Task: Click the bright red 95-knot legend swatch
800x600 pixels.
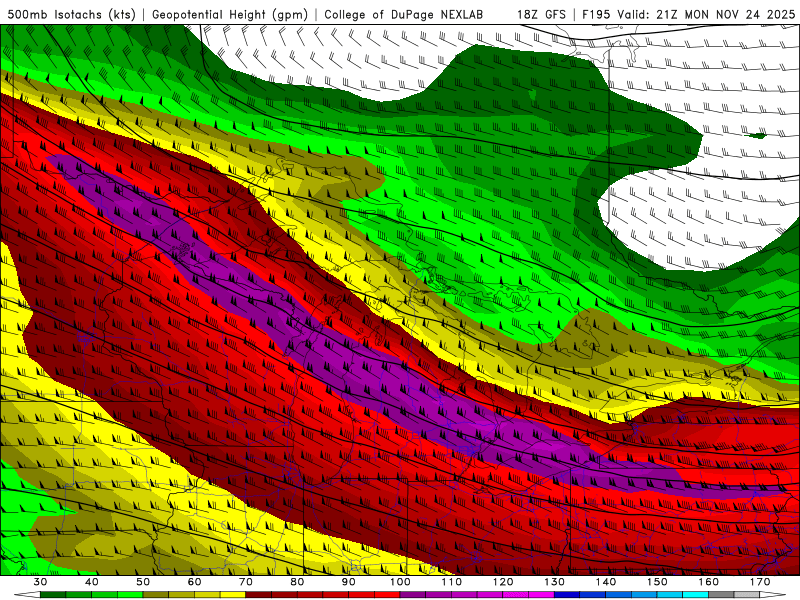Action: tap(387, 595)
